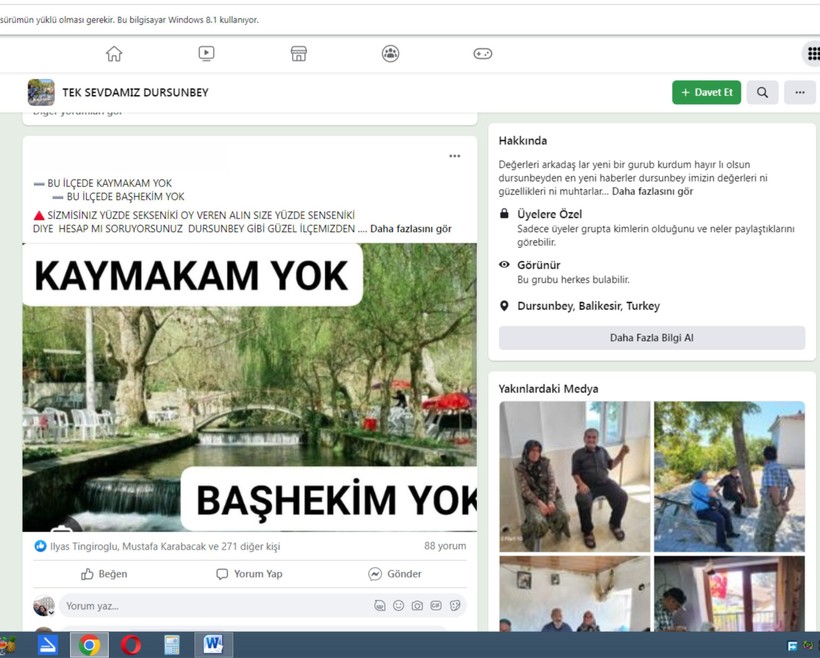Click the Dursunbey, Balikesir, Turkey location text
The height and width of the screenshot is (658, 820).
[x=588, y=306]
